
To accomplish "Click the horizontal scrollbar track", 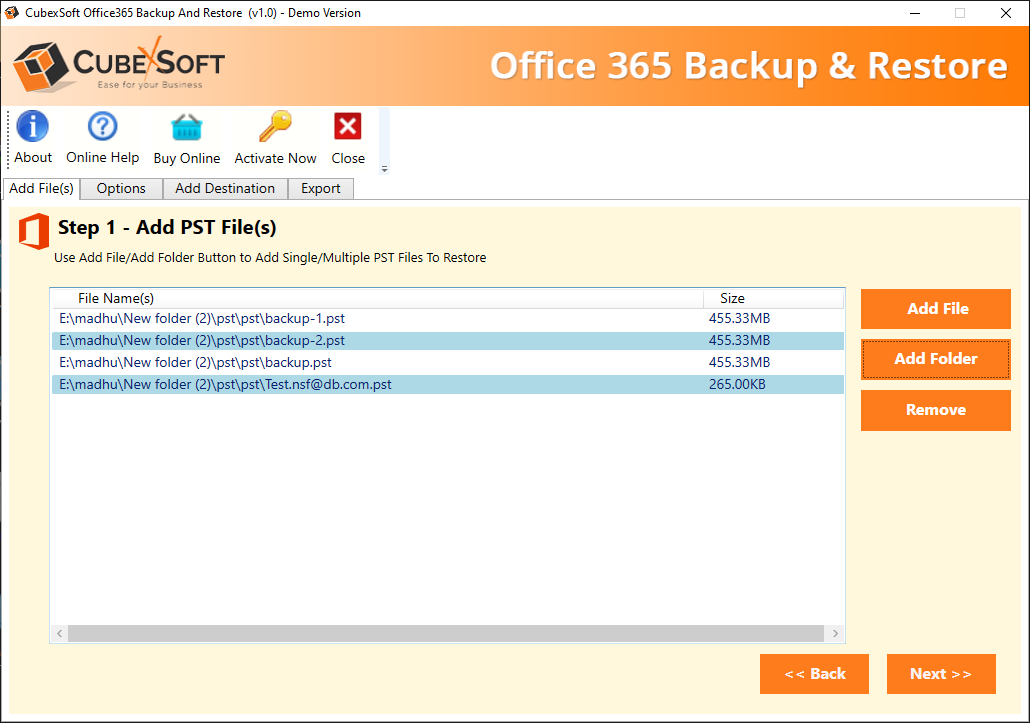I will coord(446,634).
